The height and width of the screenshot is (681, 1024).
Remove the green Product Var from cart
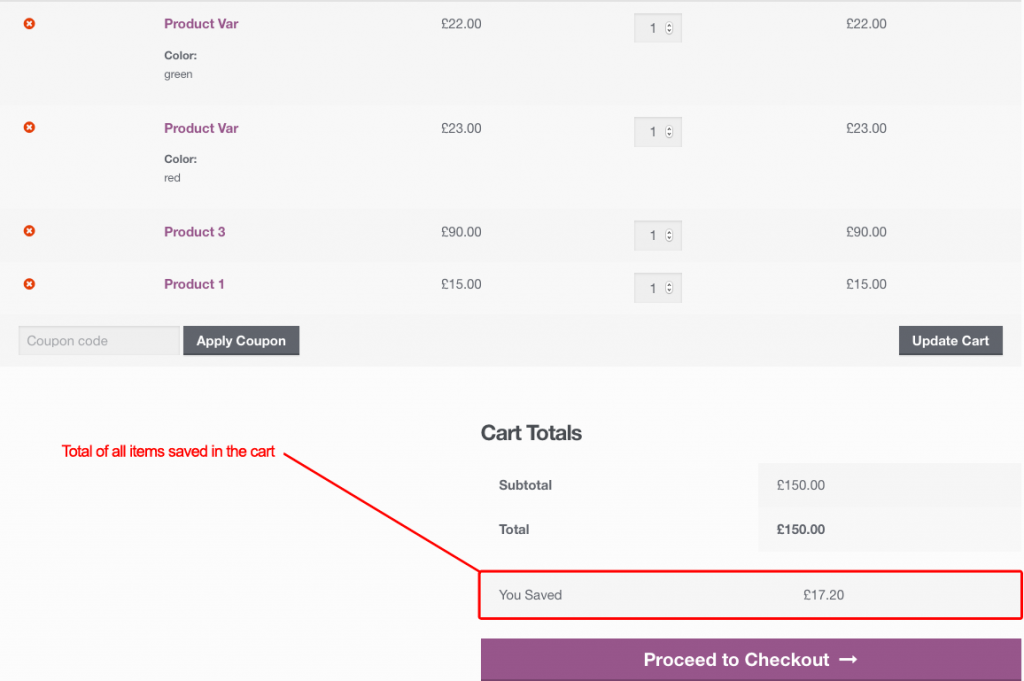[28, 23]
